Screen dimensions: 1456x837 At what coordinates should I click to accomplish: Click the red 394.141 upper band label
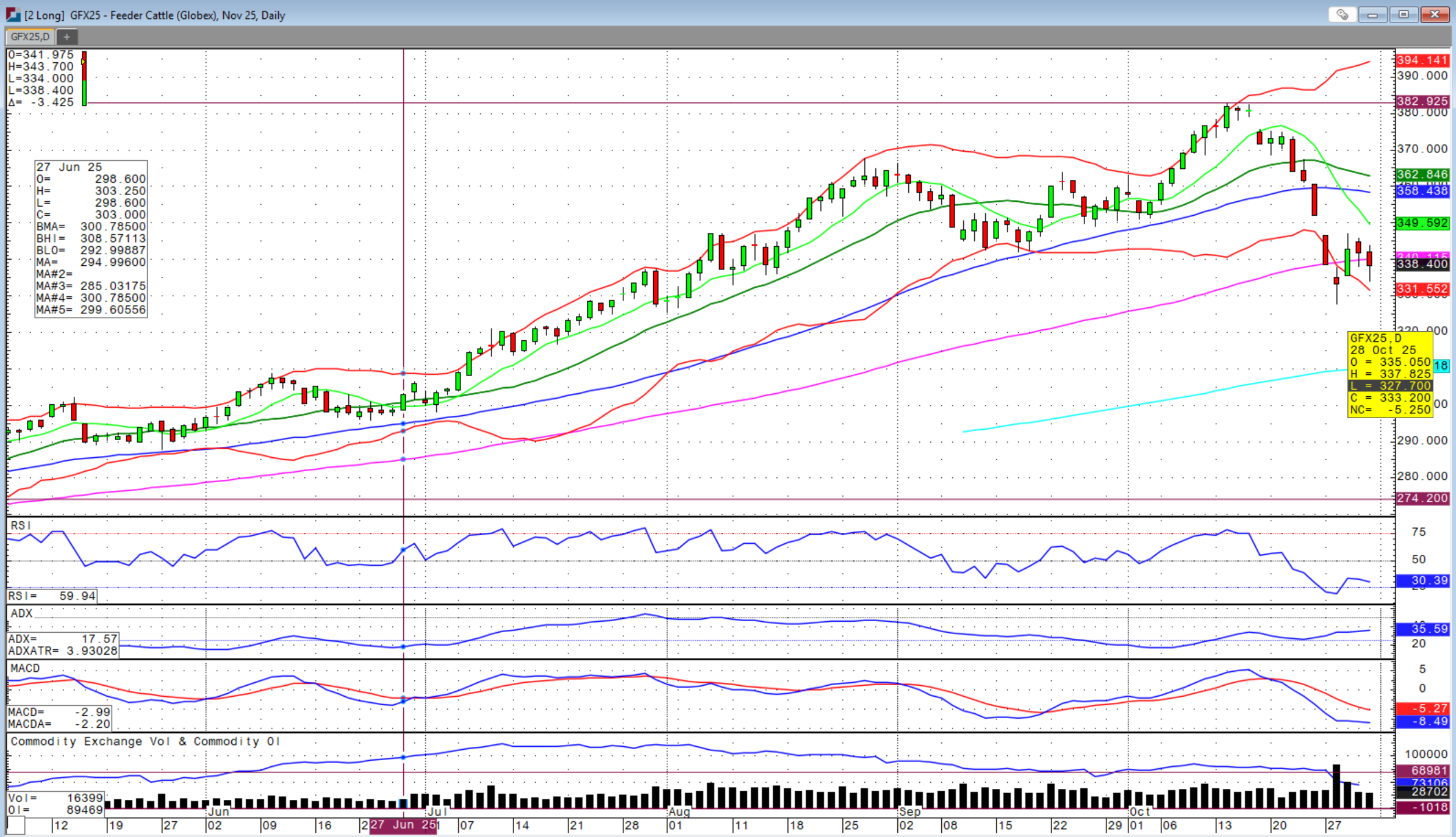[x=1422, y=60]
